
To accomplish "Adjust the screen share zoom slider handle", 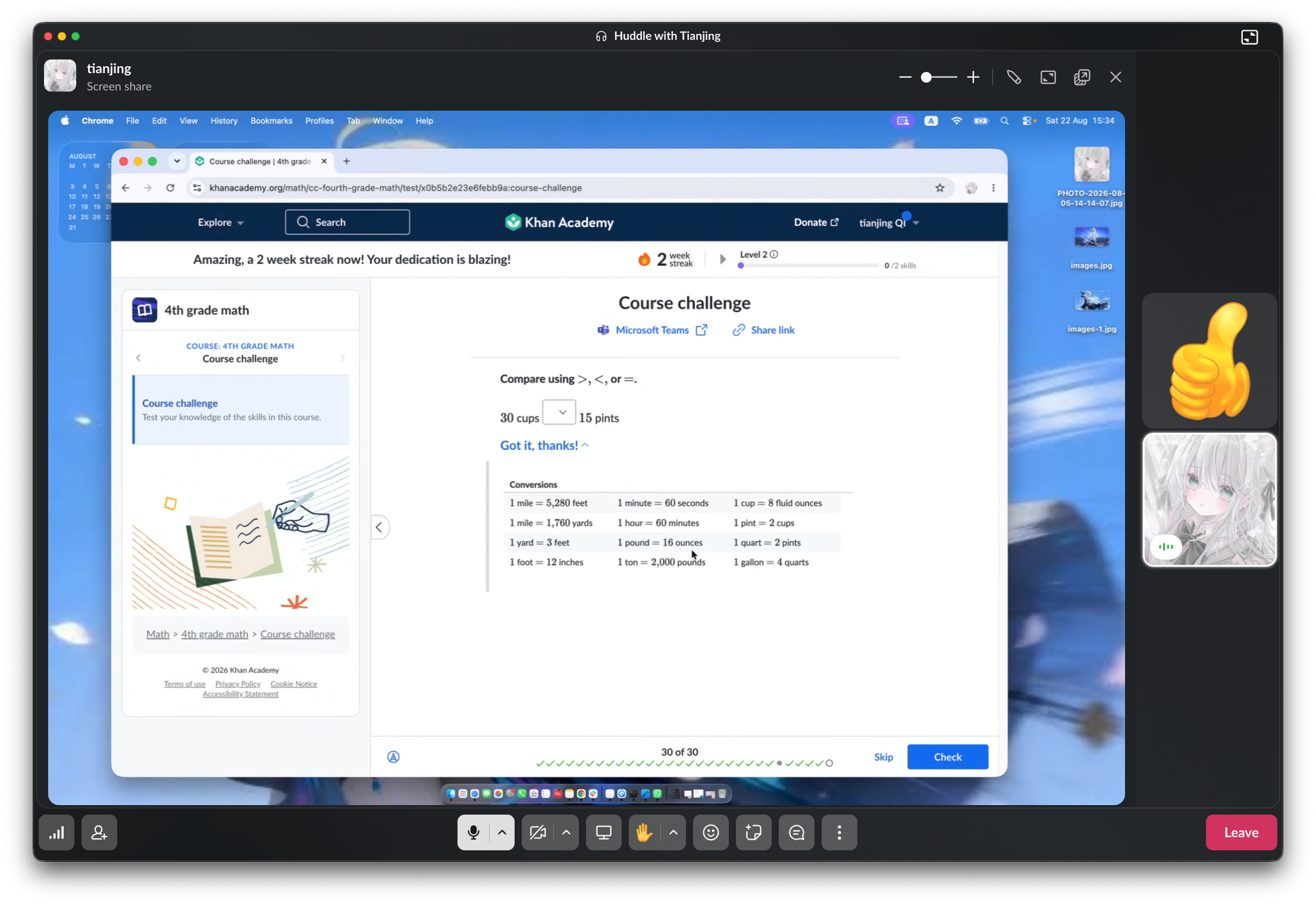I will click(x=926, y=77).
